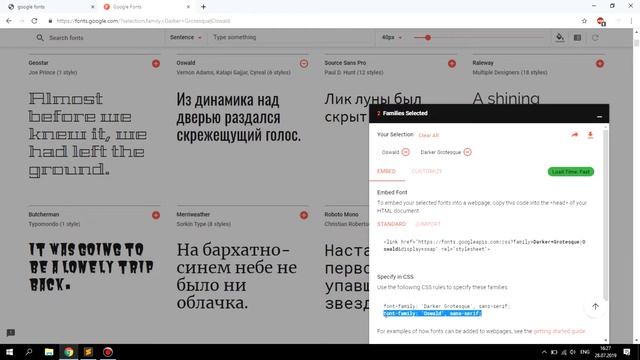The height and width of the screenshot is (360, 640).
Task: Open the Windows Start menu
Action: 9,352
